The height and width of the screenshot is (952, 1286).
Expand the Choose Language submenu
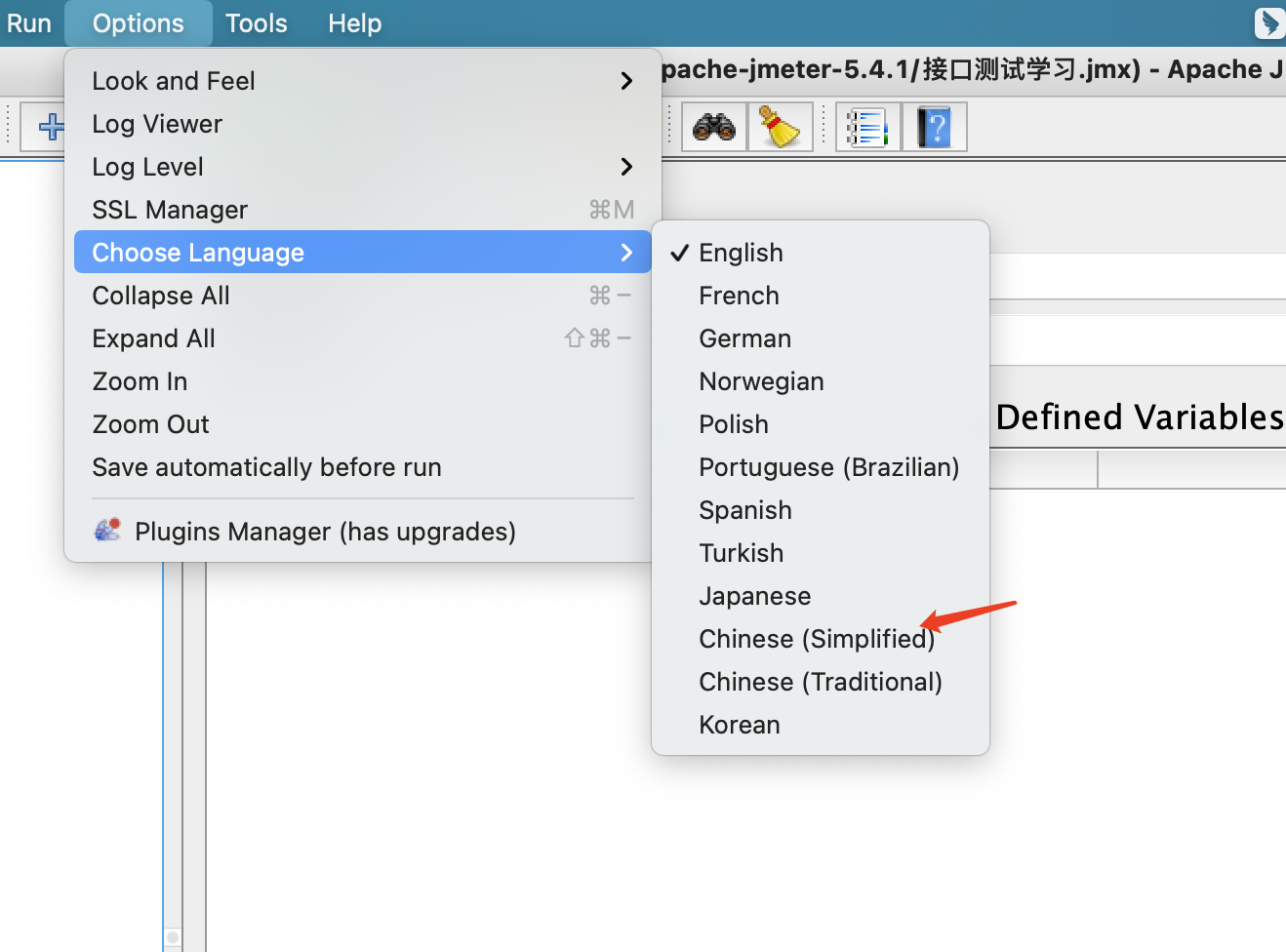363,253
